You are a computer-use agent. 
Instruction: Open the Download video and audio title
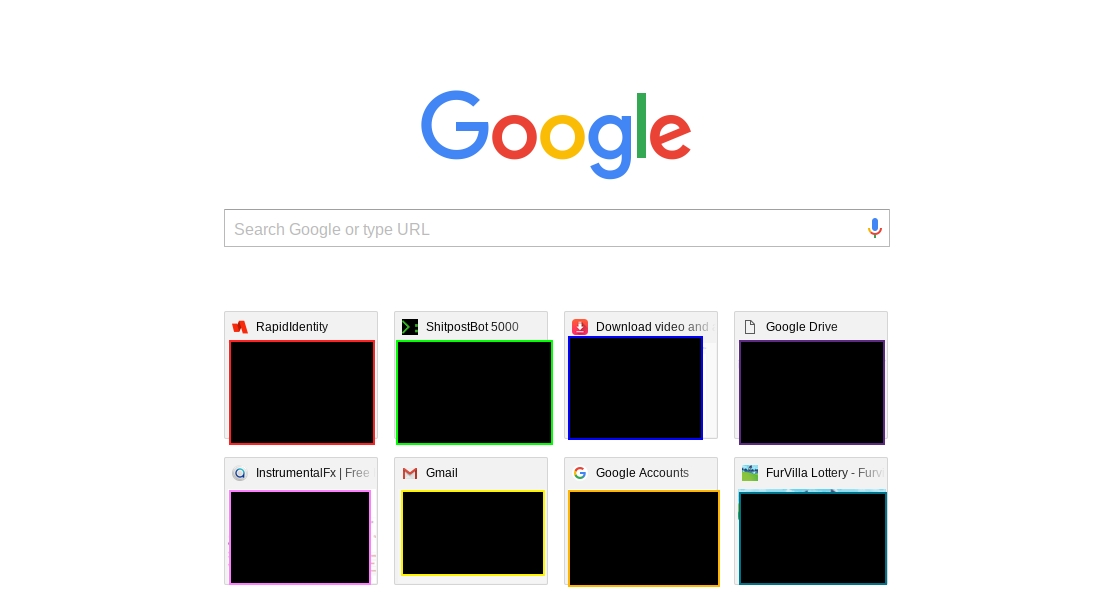(654, 327)
